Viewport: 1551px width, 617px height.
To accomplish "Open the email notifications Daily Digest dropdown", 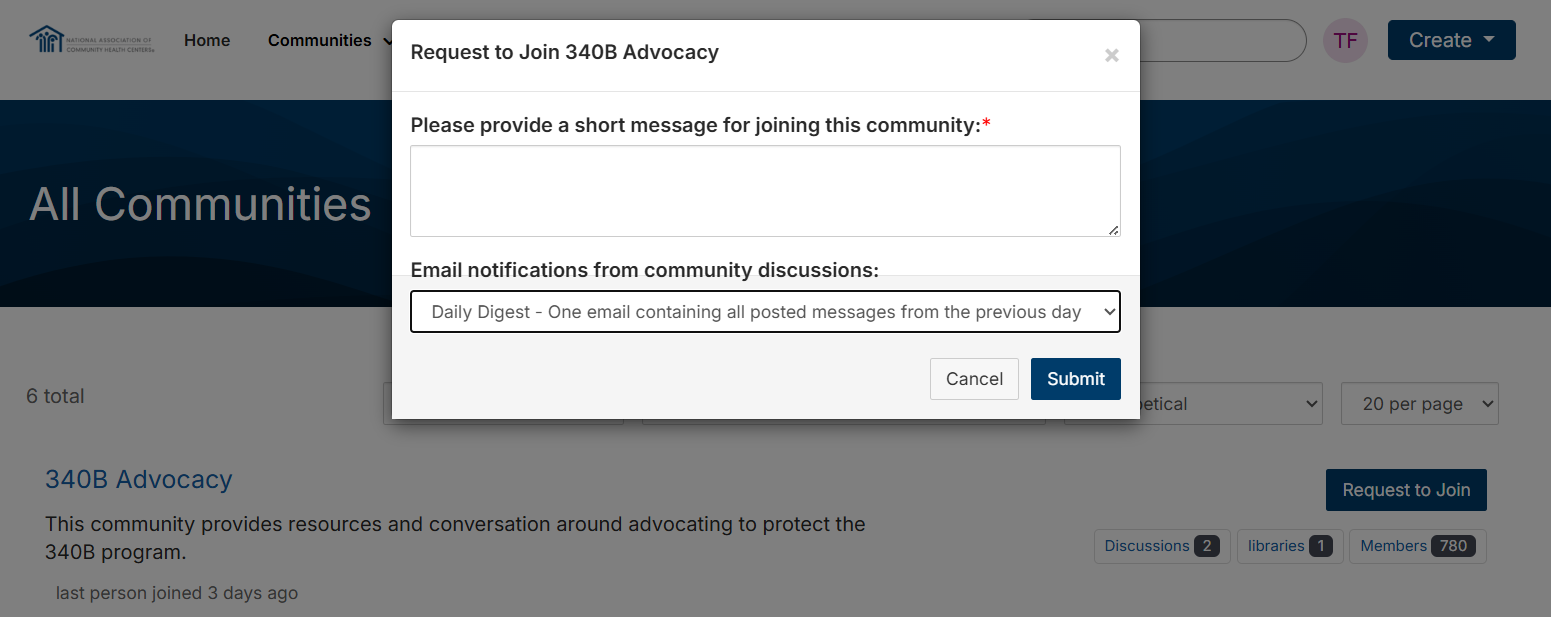I will click(x=765, y=312).
